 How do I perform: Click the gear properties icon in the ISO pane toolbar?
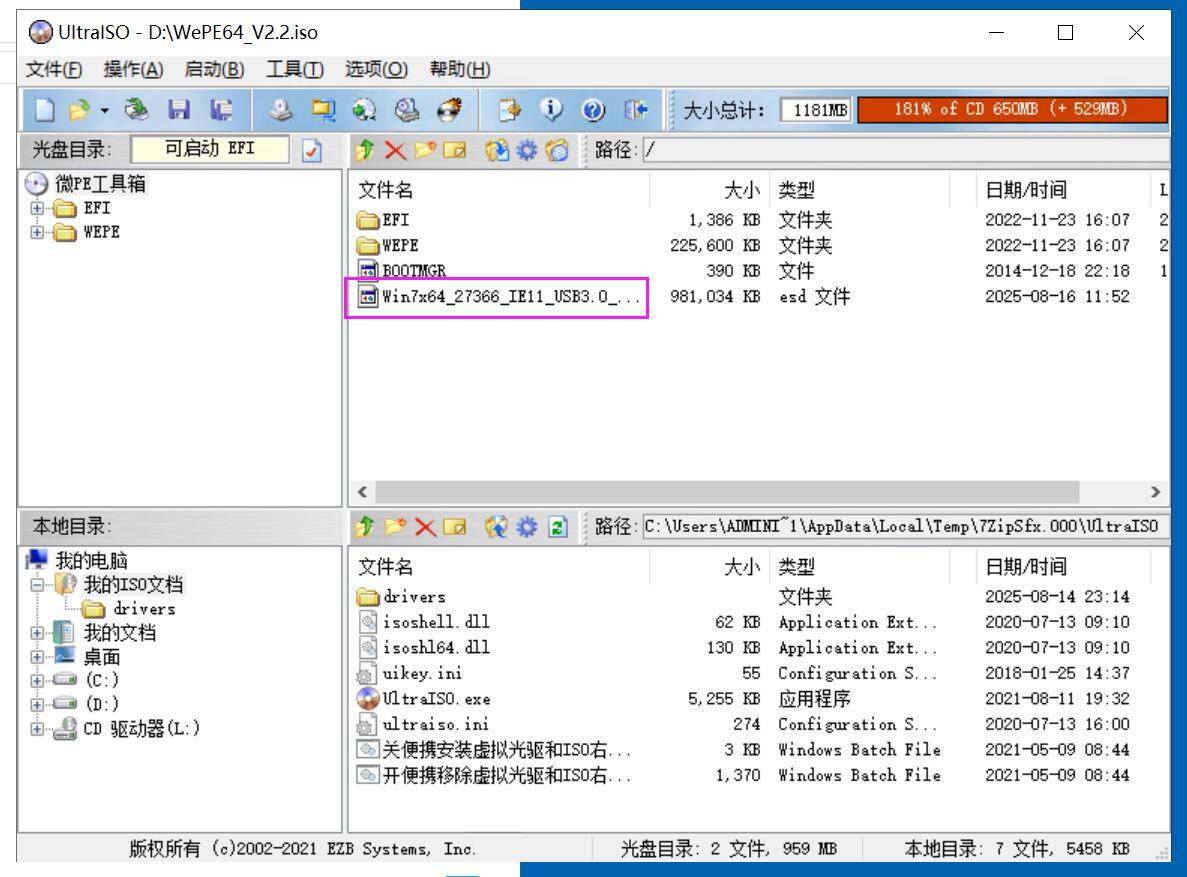point(527,150)
